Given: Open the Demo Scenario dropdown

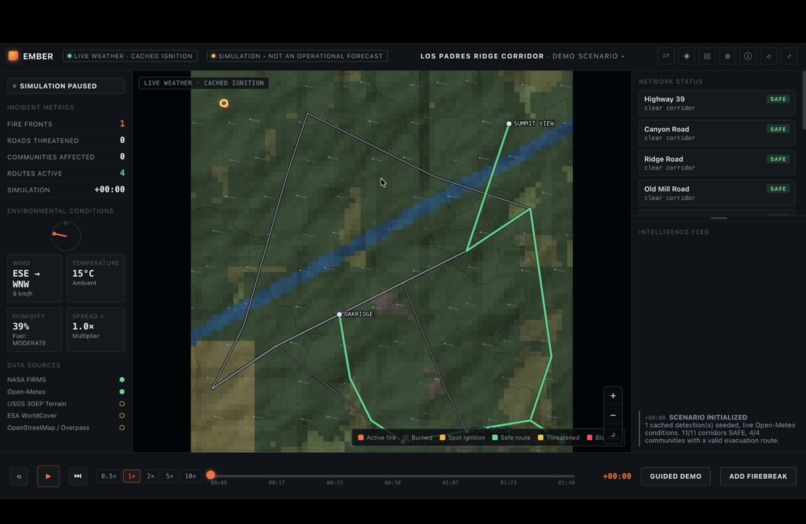Looking at the screenshot, I should click(x=588, y=56).
